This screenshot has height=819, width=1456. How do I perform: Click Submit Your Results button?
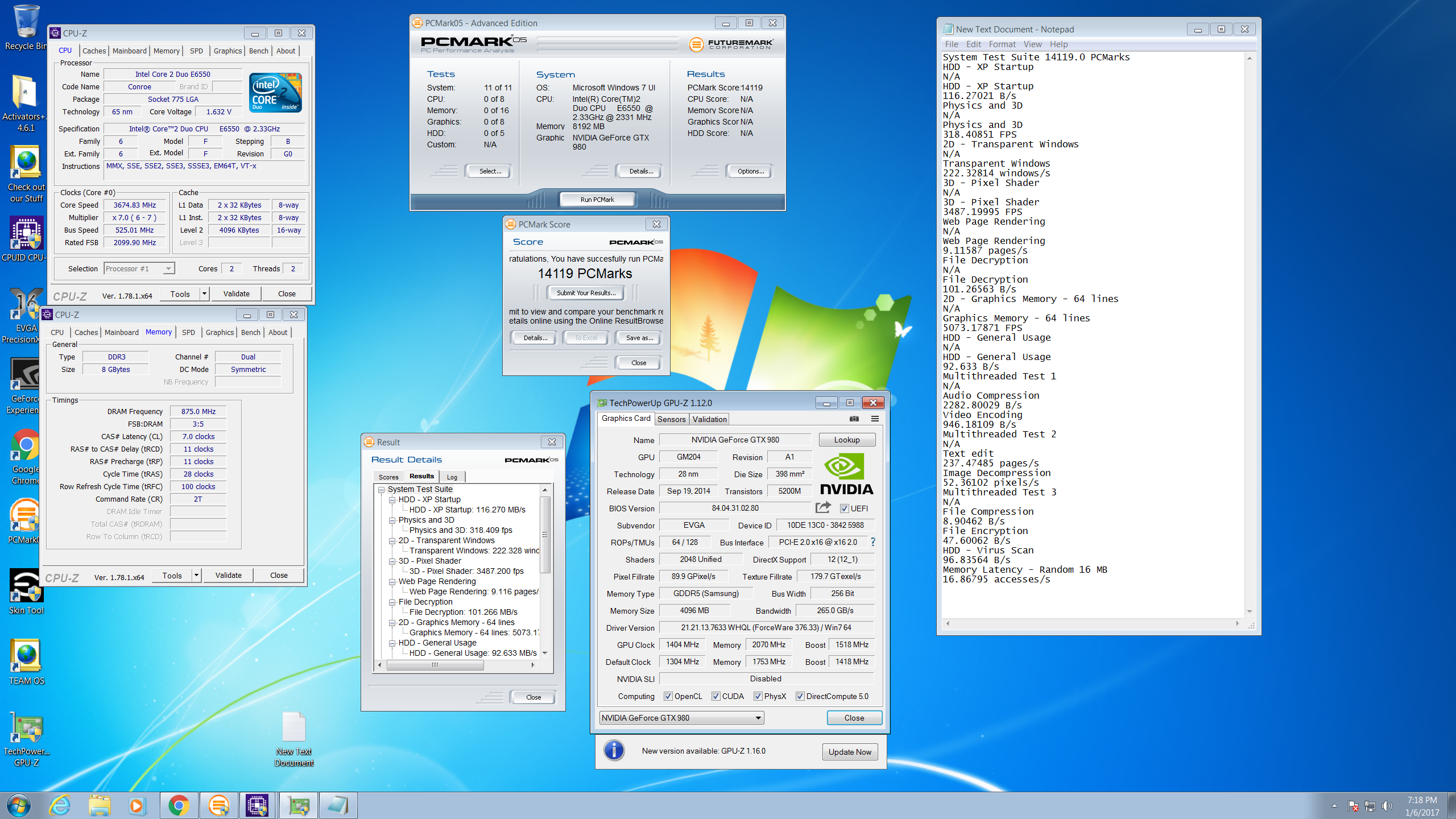586,293
